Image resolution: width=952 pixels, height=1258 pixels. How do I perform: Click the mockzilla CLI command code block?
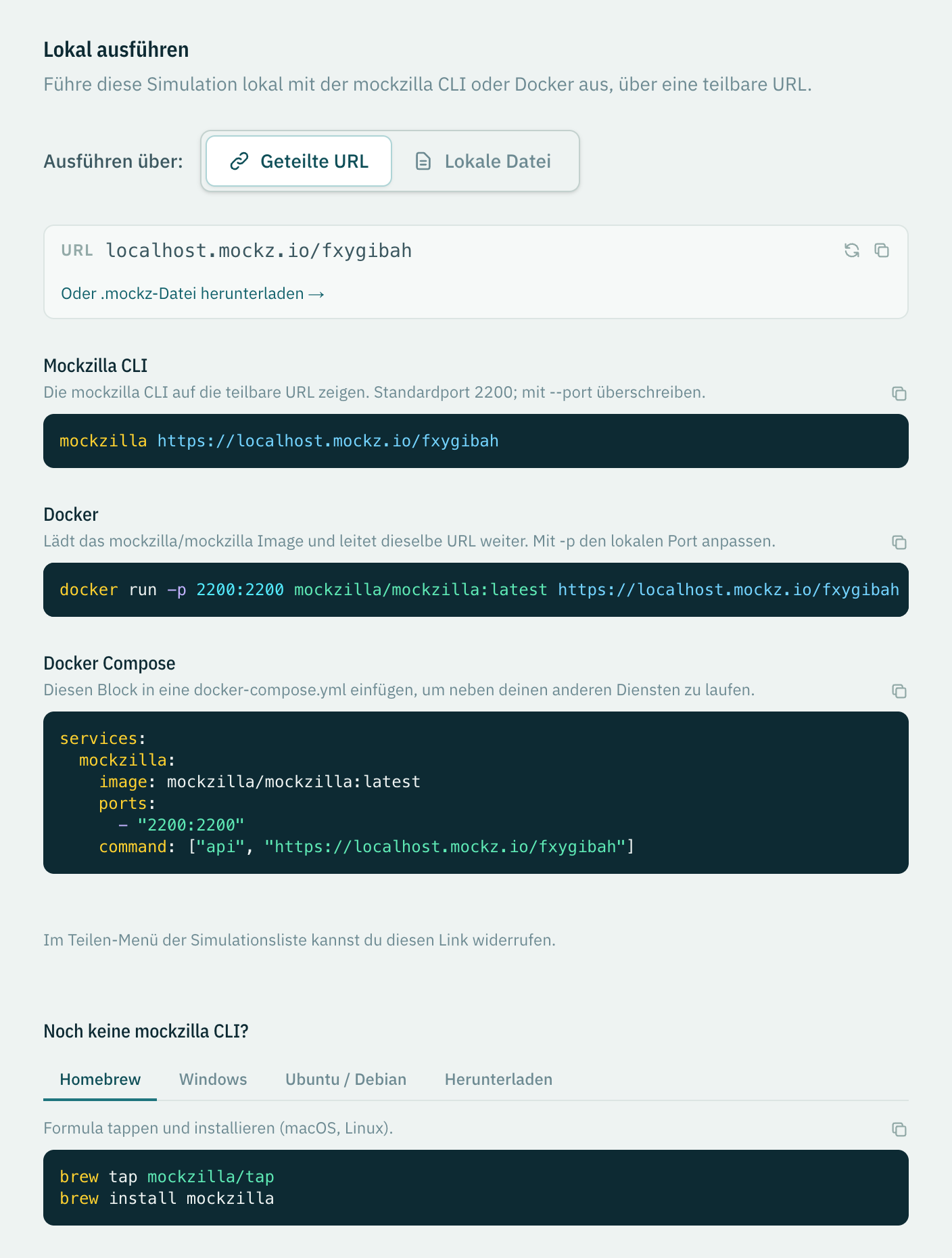tap(476, 441)
